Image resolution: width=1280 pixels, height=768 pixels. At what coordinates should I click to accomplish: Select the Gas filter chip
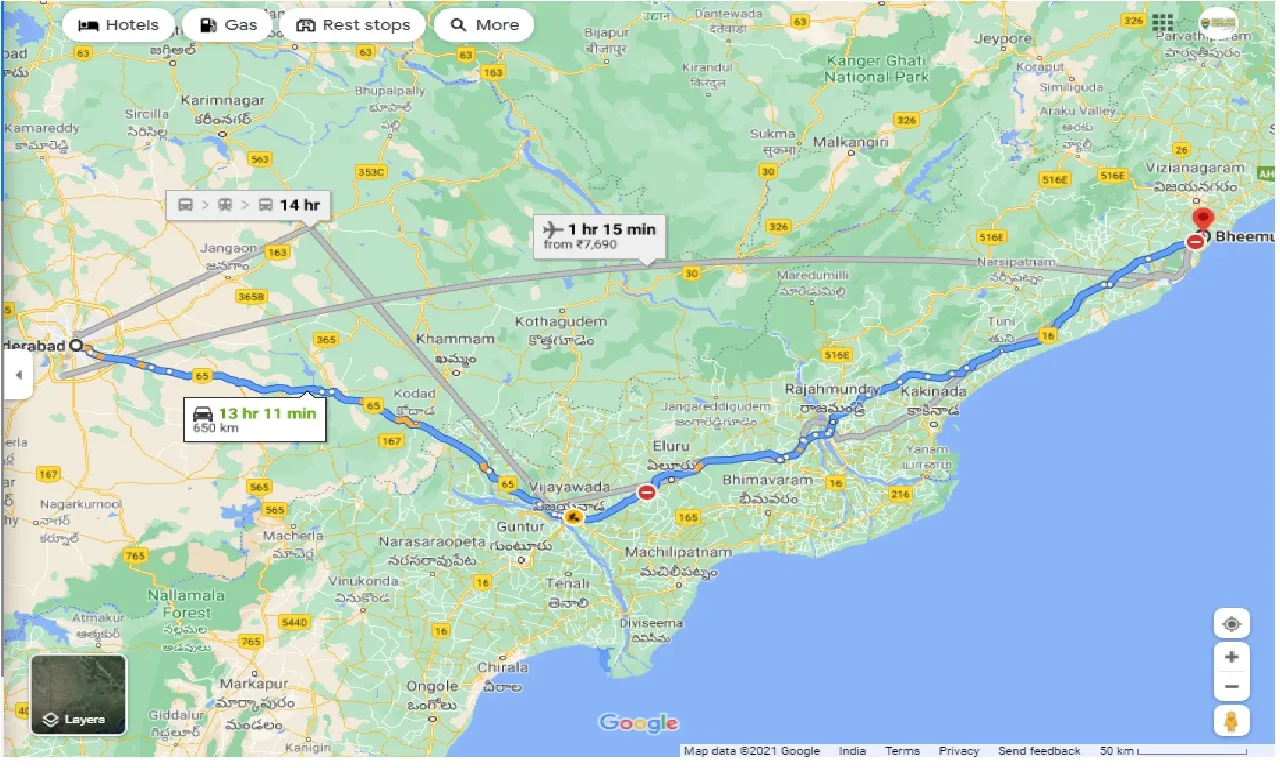click(x=228, y=25)
